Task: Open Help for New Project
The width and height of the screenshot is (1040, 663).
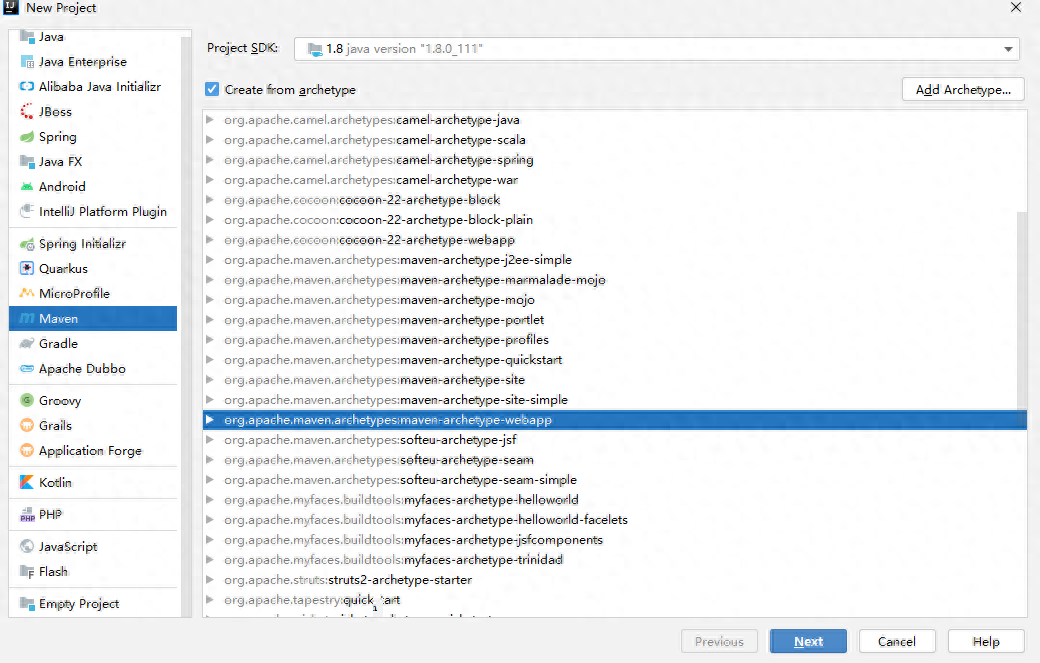Action: [x=986, y=641]
